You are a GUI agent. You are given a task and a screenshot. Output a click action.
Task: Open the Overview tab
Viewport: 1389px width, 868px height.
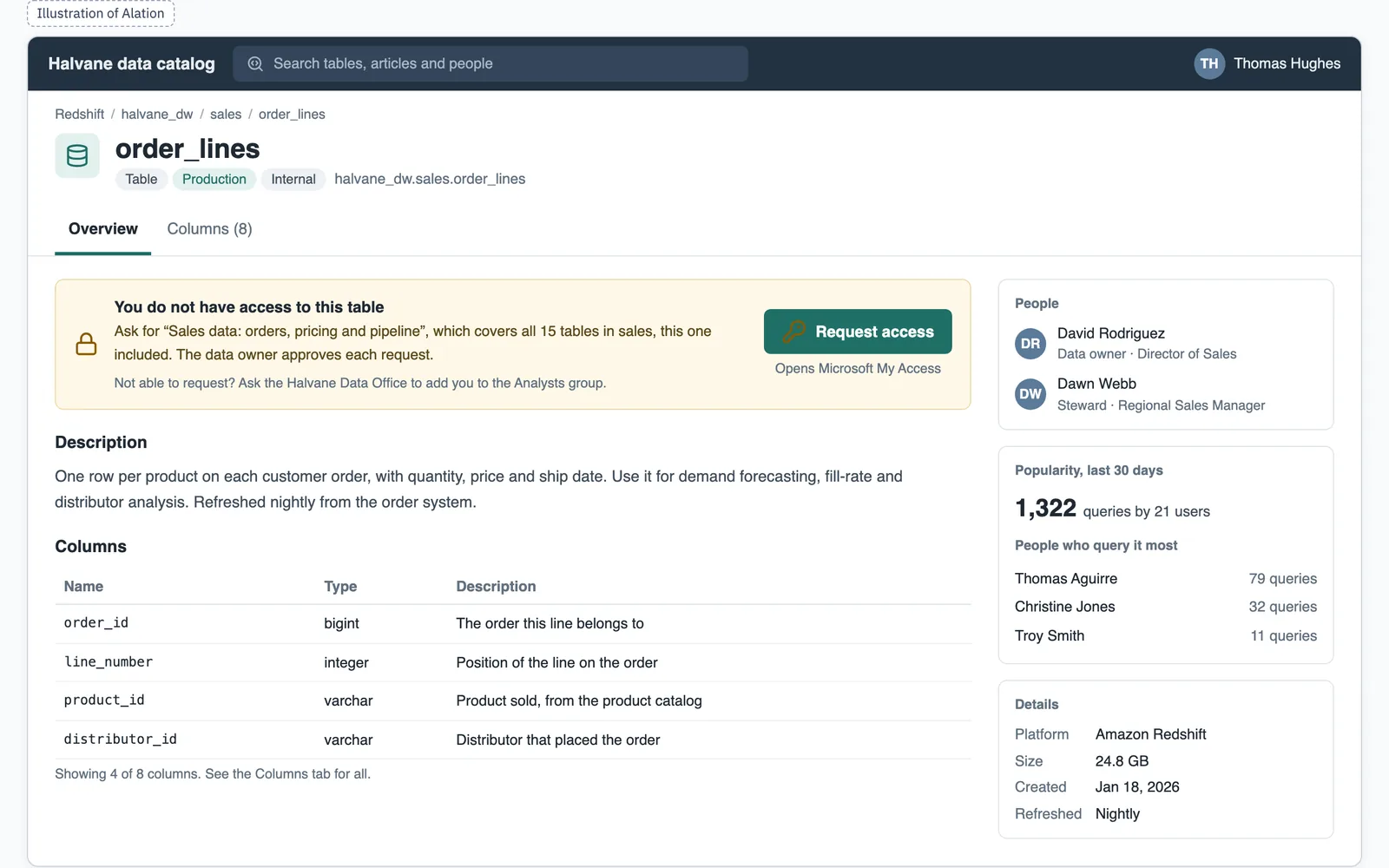click(x=102, y=229)
